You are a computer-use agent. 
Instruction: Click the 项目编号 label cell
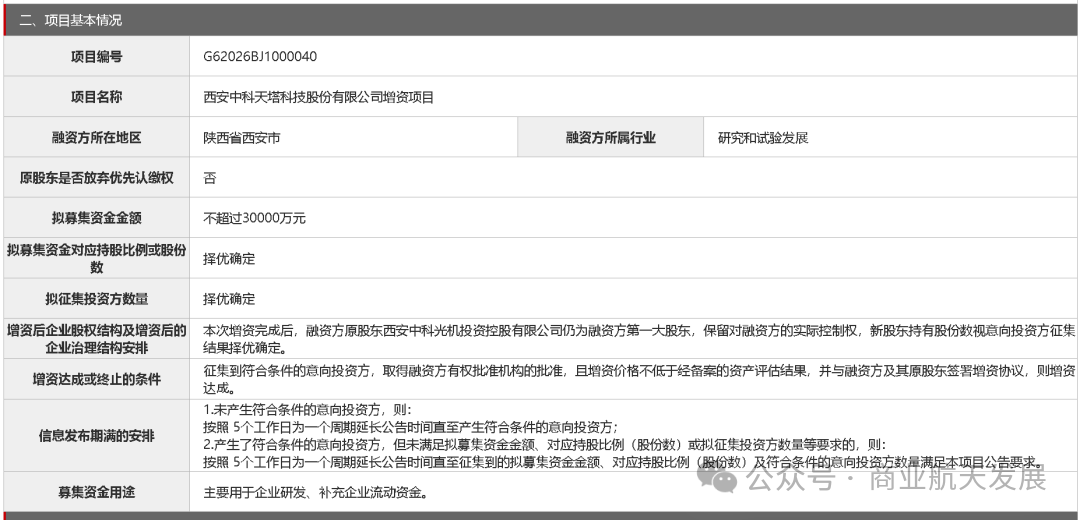coord(96,56)
